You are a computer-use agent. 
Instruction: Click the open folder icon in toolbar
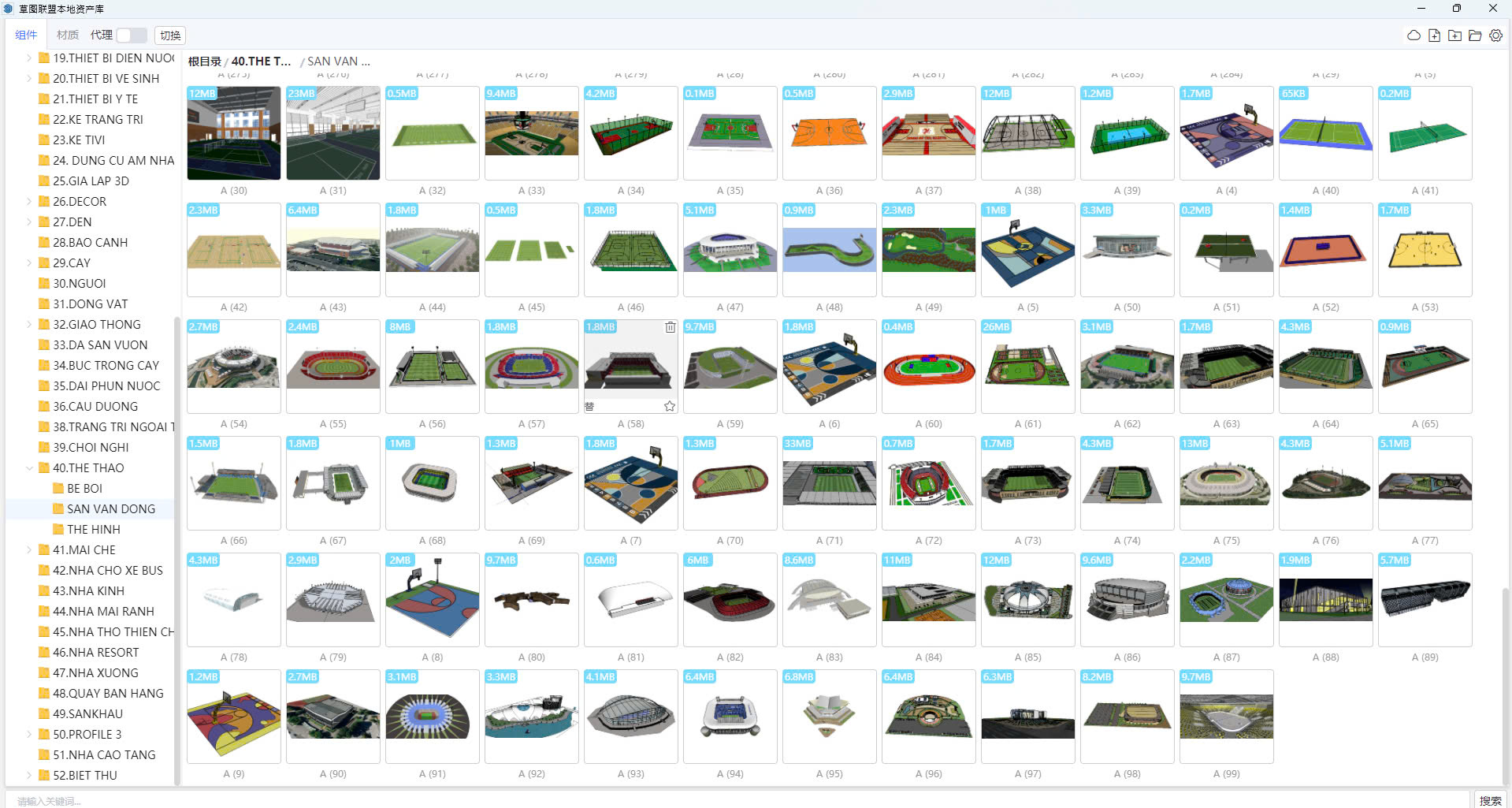coord(1475,35)
